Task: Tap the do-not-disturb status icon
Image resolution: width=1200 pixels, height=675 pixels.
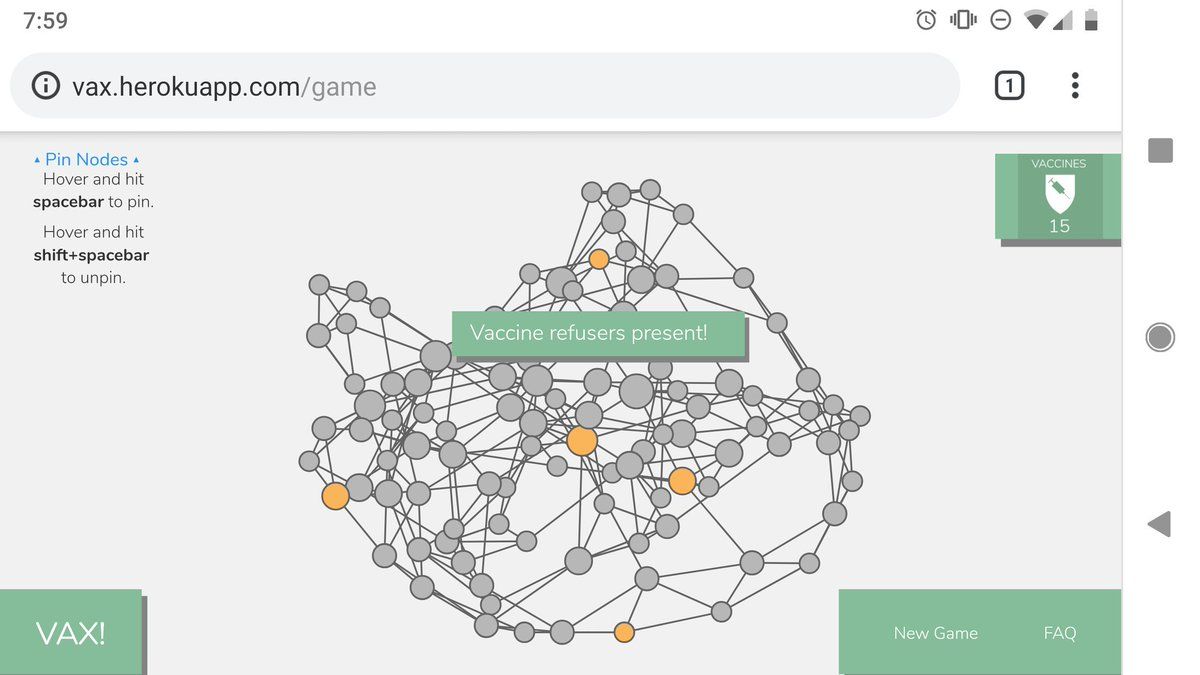Action: (x=1000, y=20)
